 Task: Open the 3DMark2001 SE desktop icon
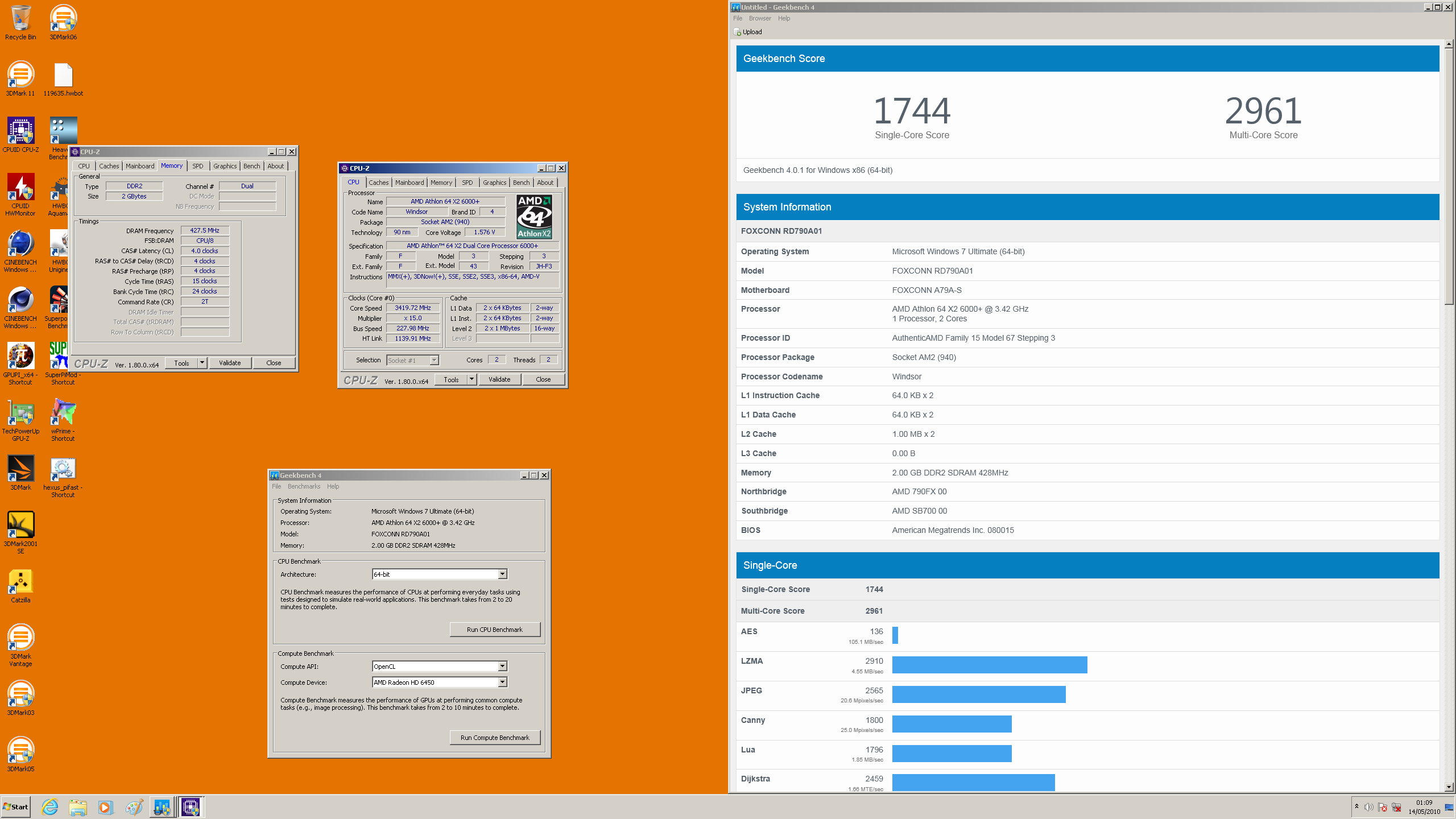[x=20, y=532]
